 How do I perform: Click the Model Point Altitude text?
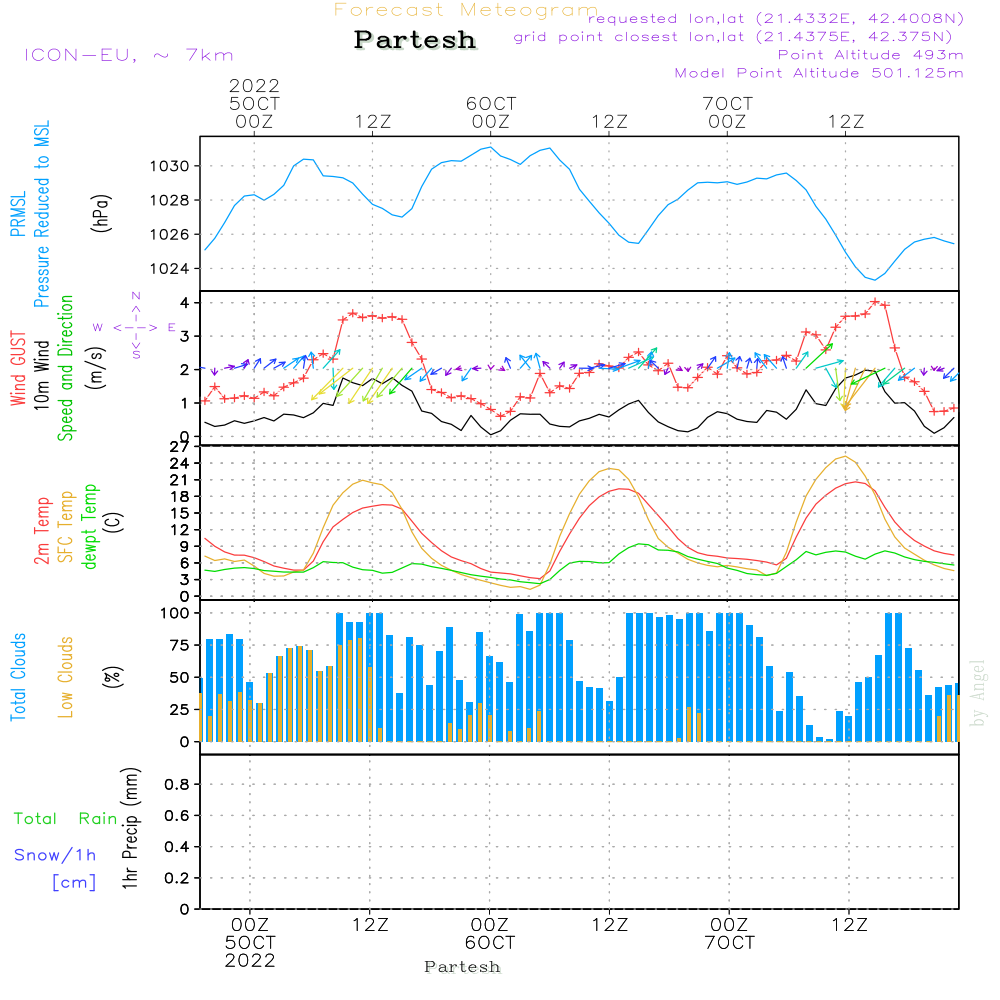[x=819, y=73]
